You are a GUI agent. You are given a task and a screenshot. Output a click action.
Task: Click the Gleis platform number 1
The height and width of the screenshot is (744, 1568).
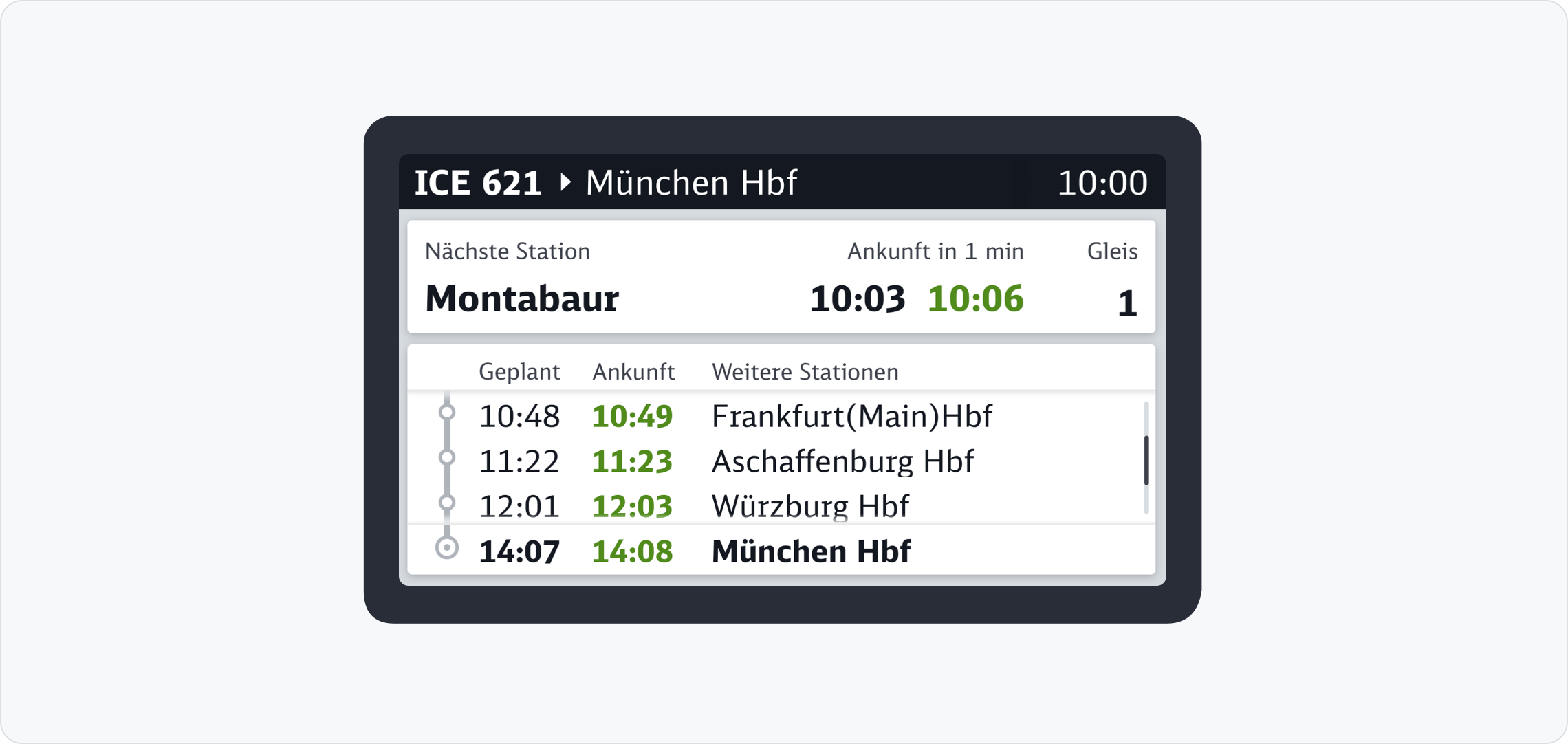pyautogui.click(x=1126, y=303)
